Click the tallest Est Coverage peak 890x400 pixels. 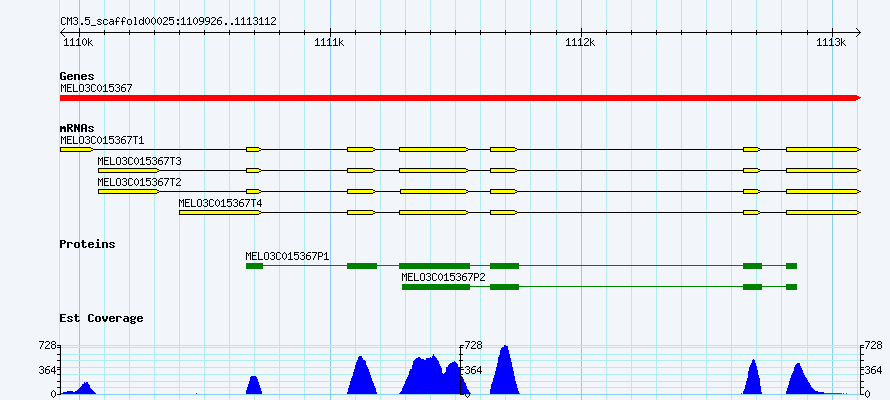[505, 372]
